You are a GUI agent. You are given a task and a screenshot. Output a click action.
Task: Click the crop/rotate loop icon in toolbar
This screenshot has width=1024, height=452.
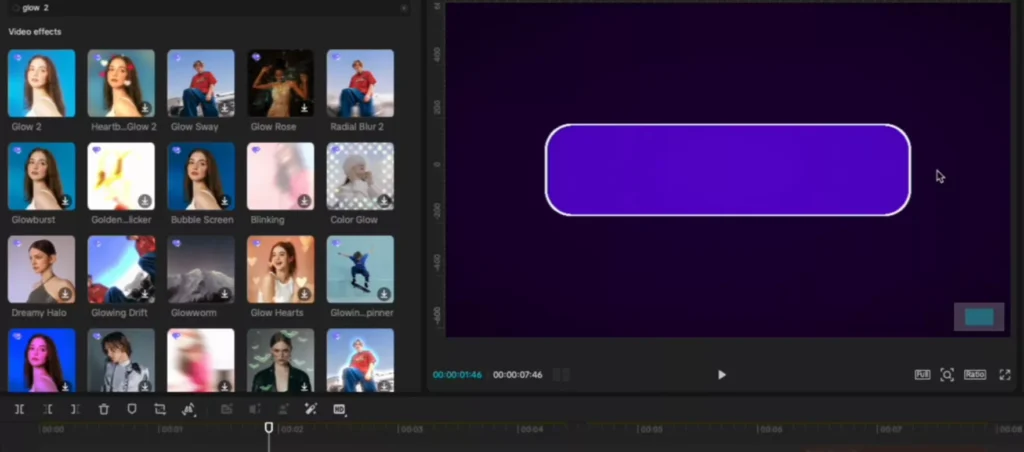click(160, 409)
